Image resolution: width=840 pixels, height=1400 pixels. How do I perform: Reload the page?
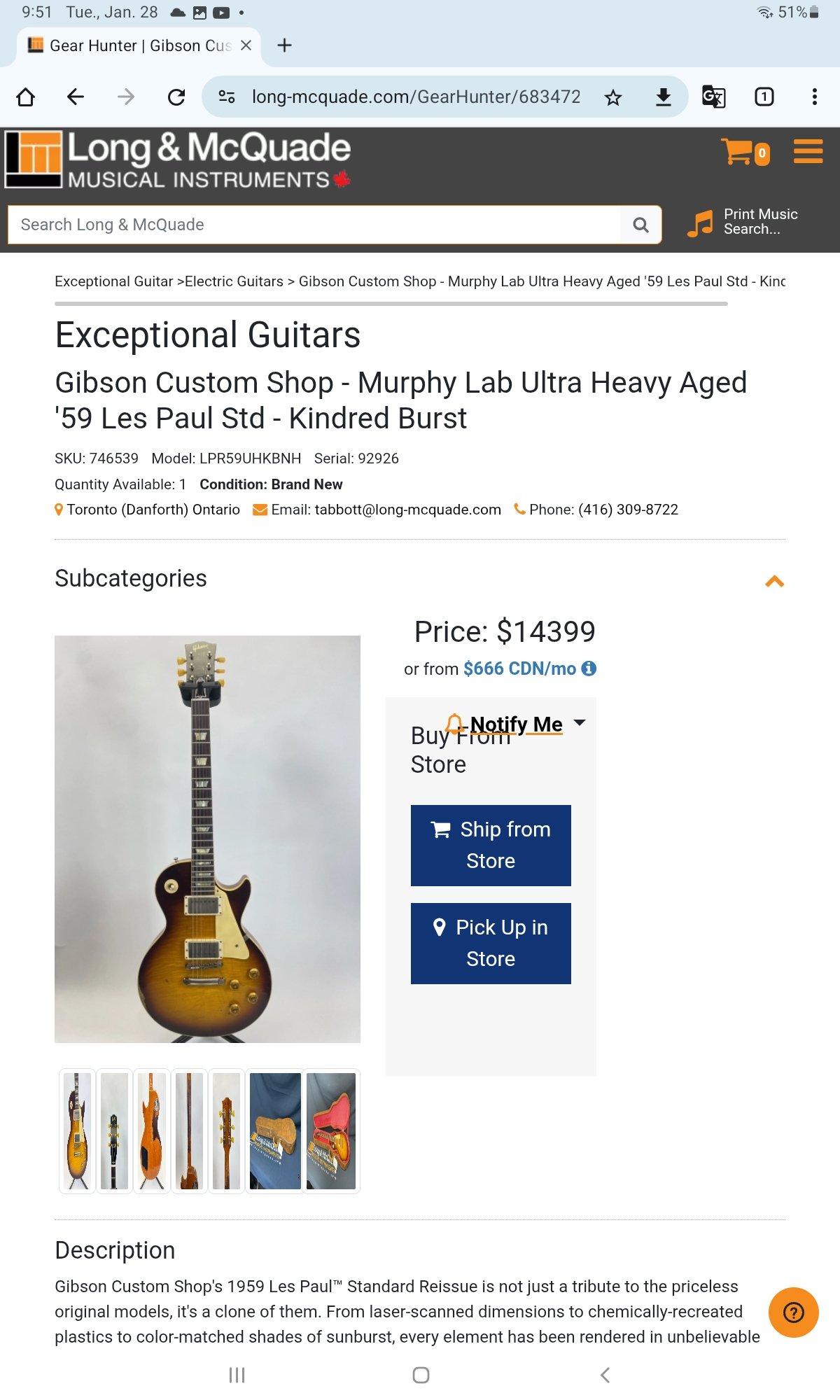(176, 97)
